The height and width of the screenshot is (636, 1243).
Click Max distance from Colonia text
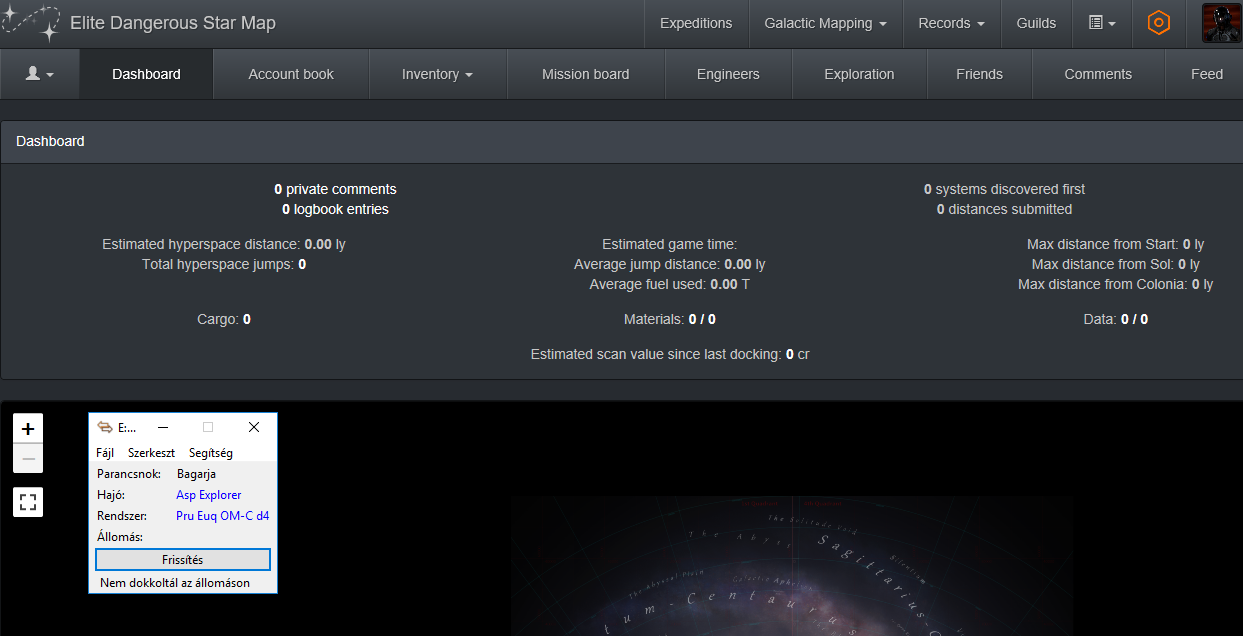pyautogui.click(x=1115, y=284)
